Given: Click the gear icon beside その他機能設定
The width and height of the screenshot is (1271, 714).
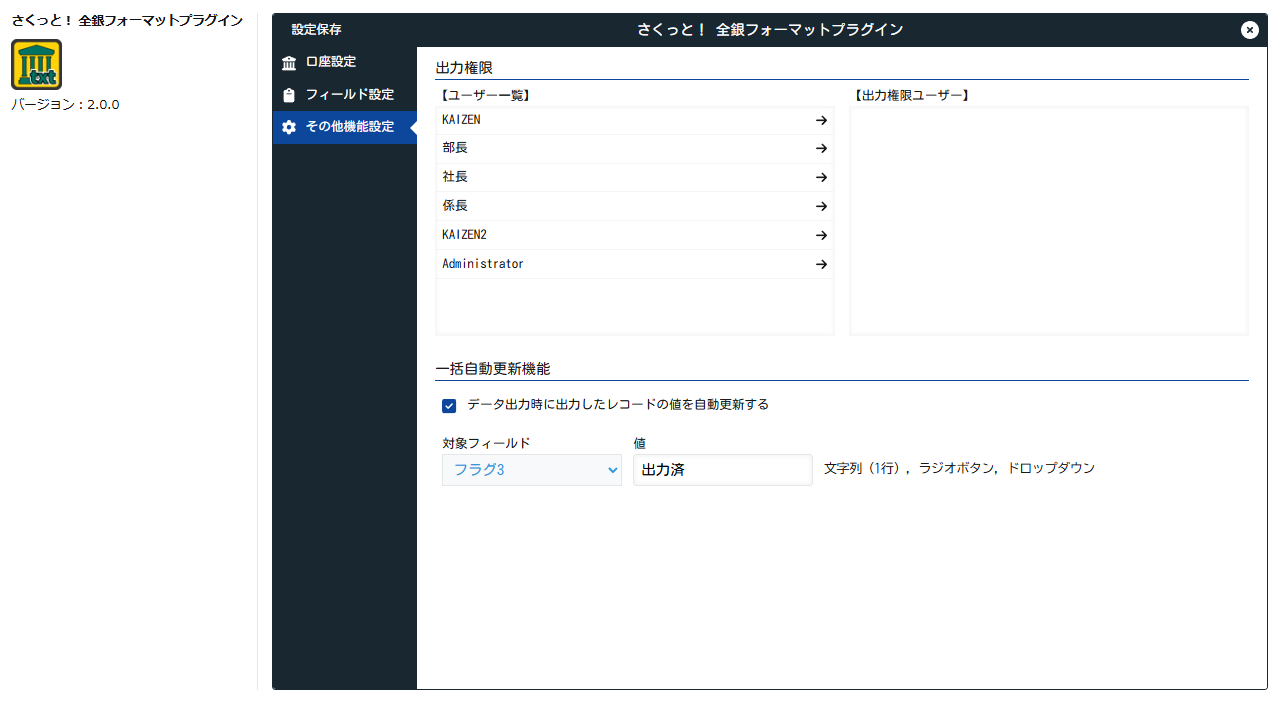Looking at the screenshot, I should 289,127.
